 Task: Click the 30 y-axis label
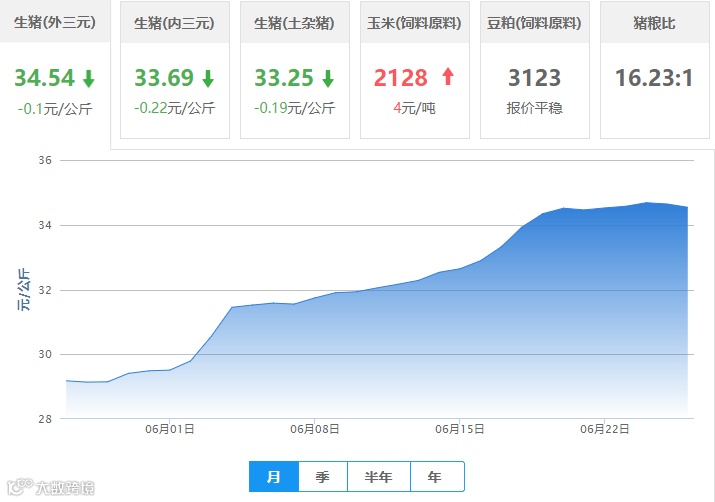tap(45, 354)
